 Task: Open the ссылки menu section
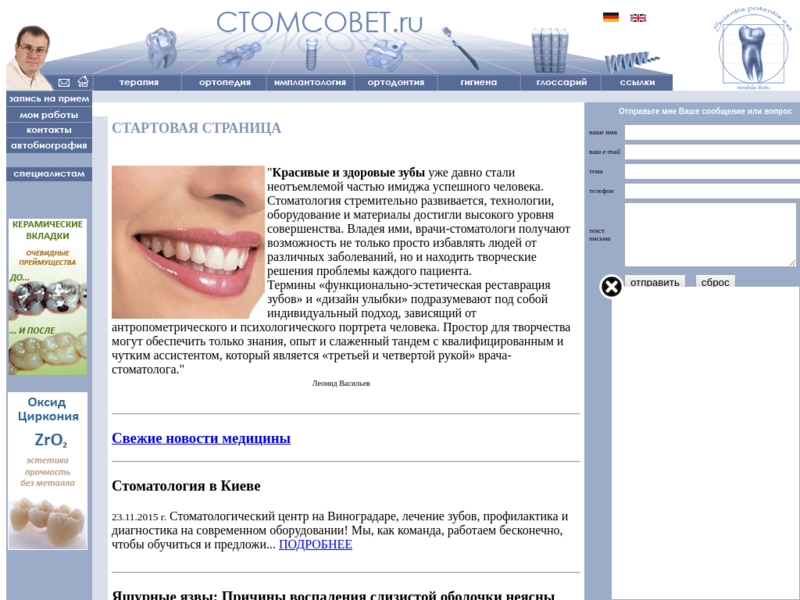[x=637, y=82]
